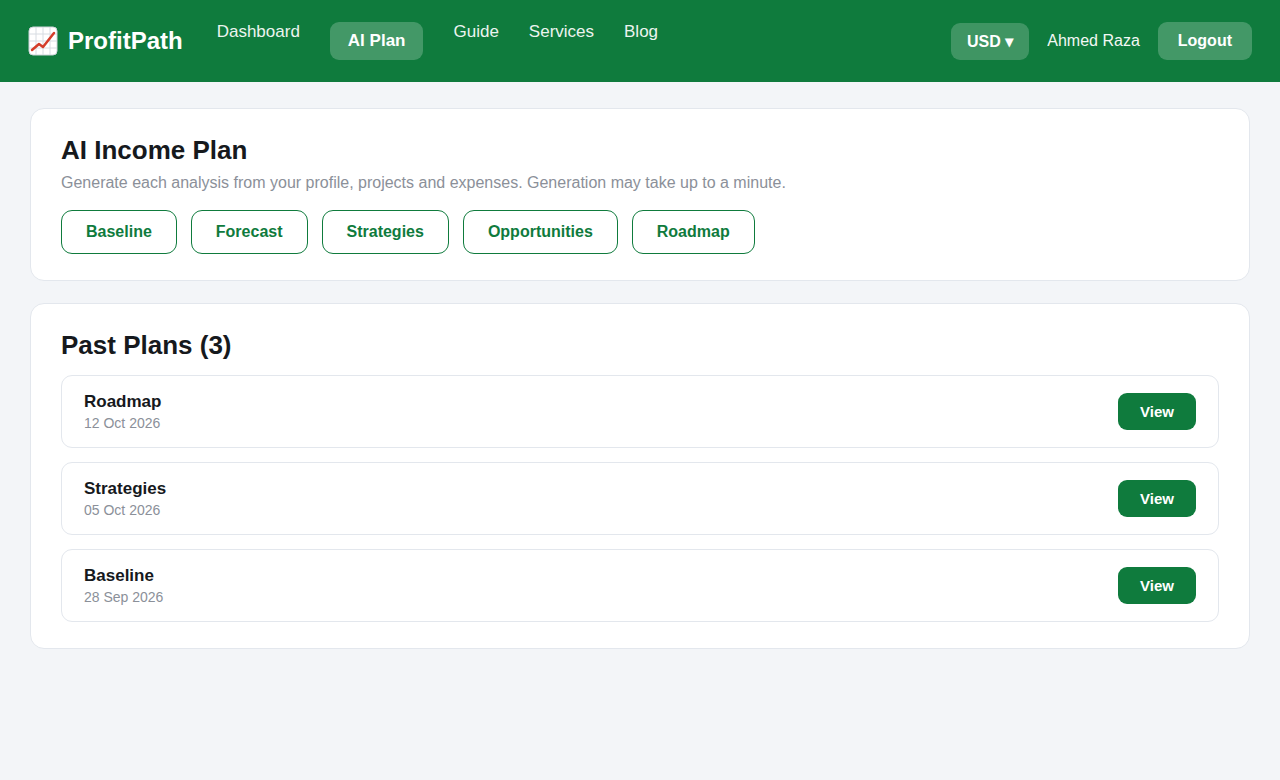Viewport: 1280px width, 780px height.
Task: Open the Blog nav link
Action: click(x=641, y=32)
